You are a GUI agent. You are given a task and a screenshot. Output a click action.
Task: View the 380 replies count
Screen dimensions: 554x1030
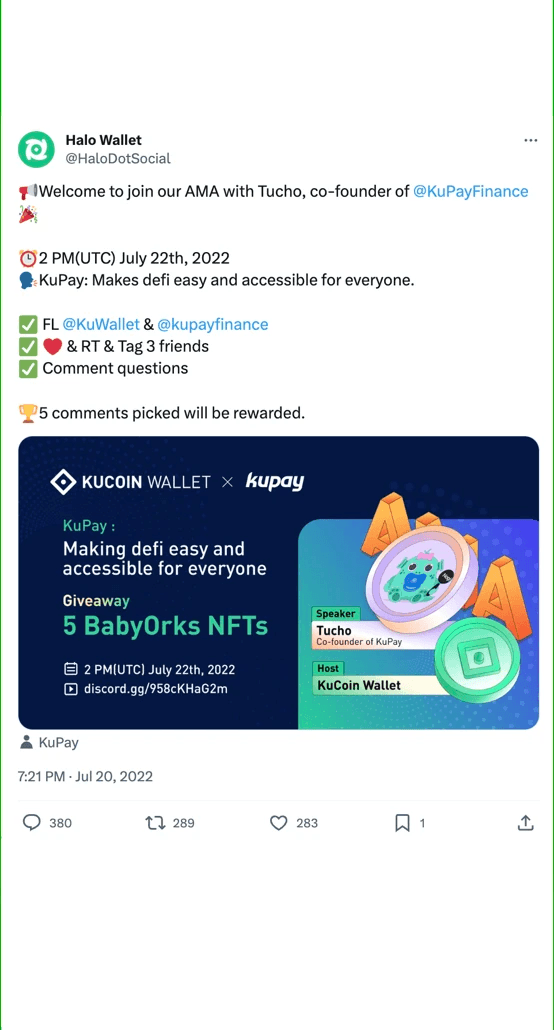click(x=60, y=823)
